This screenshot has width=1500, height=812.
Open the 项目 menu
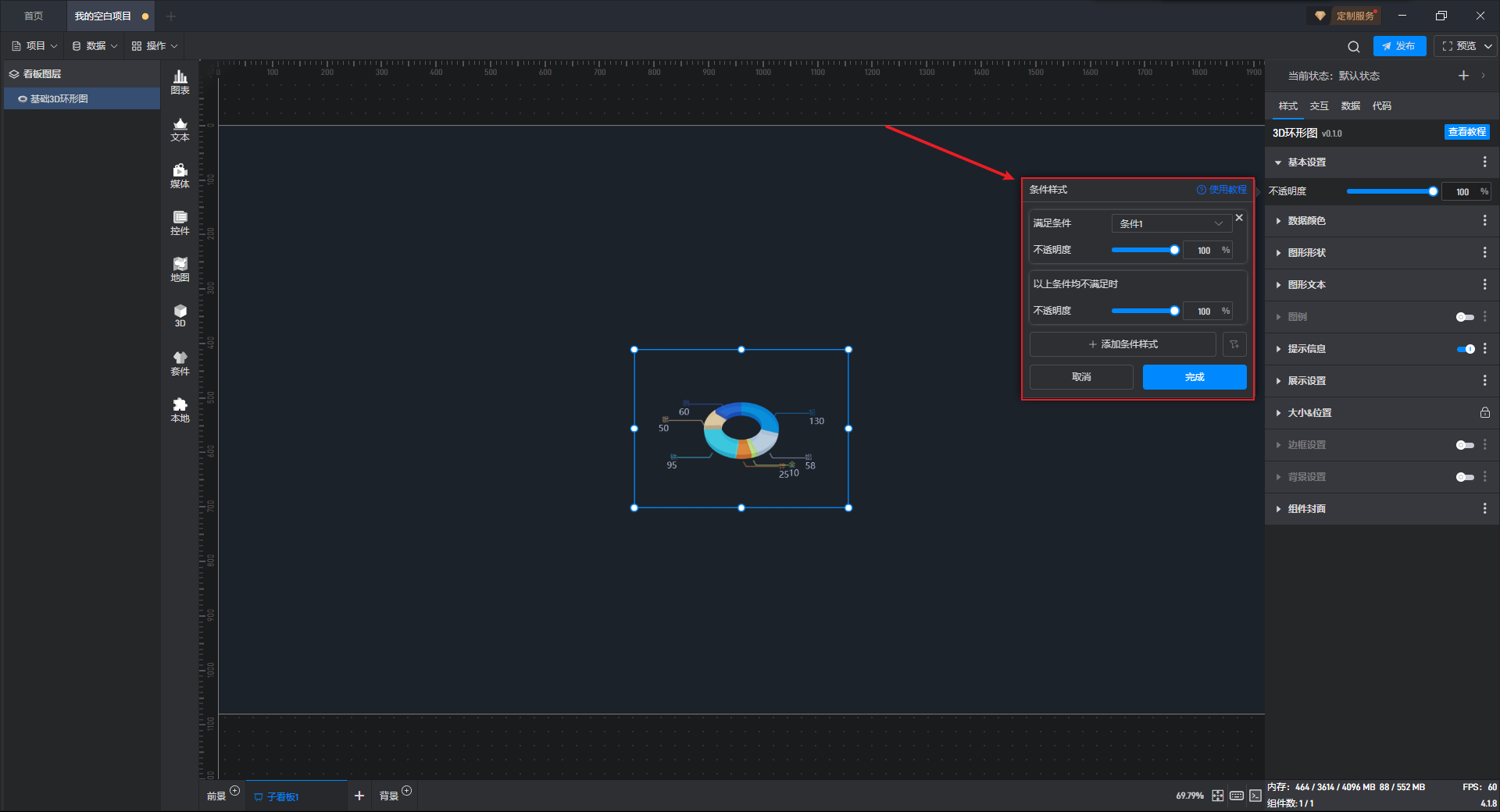click(x=35, y=46)
